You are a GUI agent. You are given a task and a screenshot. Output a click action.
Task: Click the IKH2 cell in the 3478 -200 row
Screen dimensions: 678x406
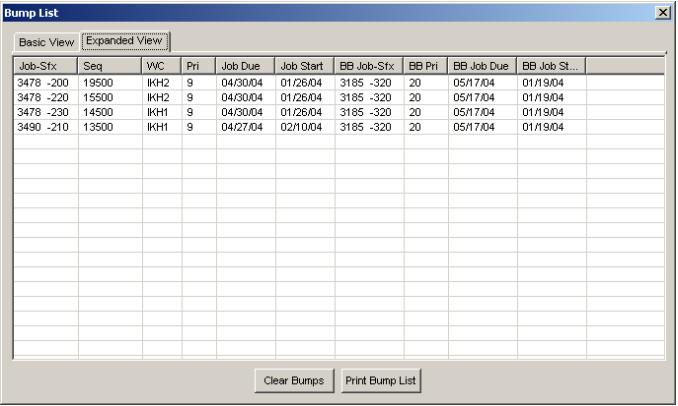click(x=162, y=83)
